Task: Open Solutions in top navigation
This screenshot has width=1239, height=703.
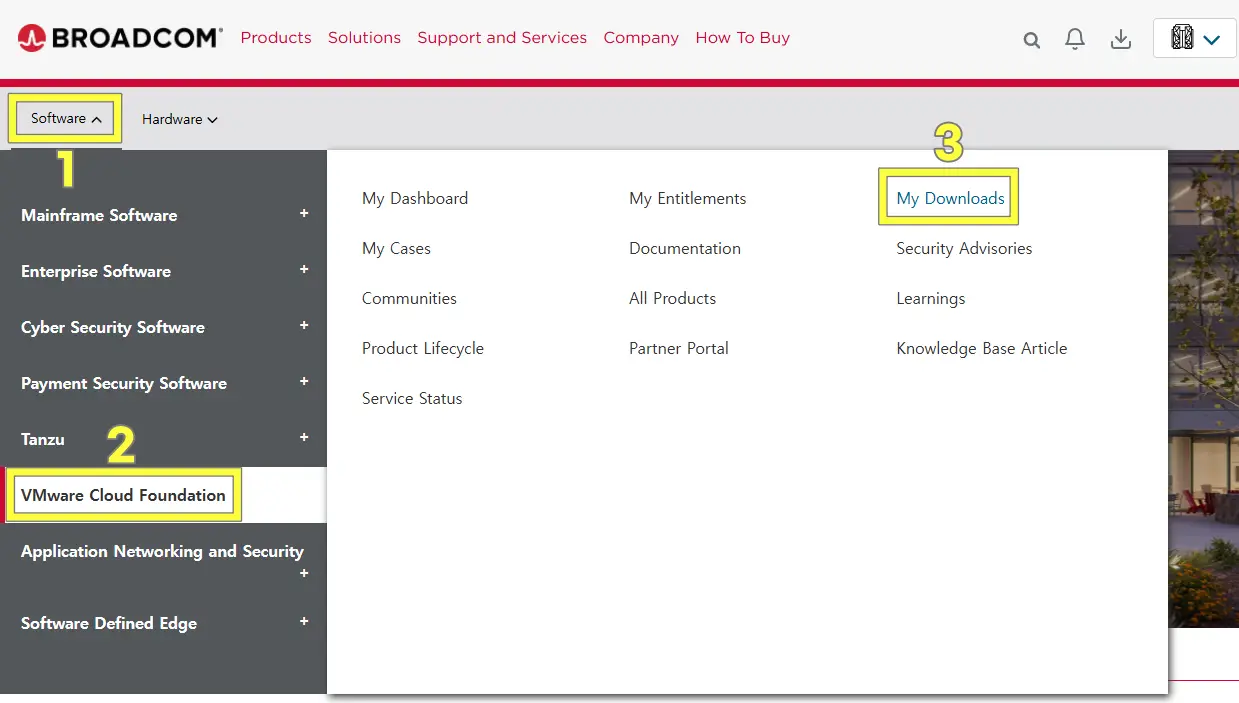Action: pyautogui.click(x=364, y=38)
